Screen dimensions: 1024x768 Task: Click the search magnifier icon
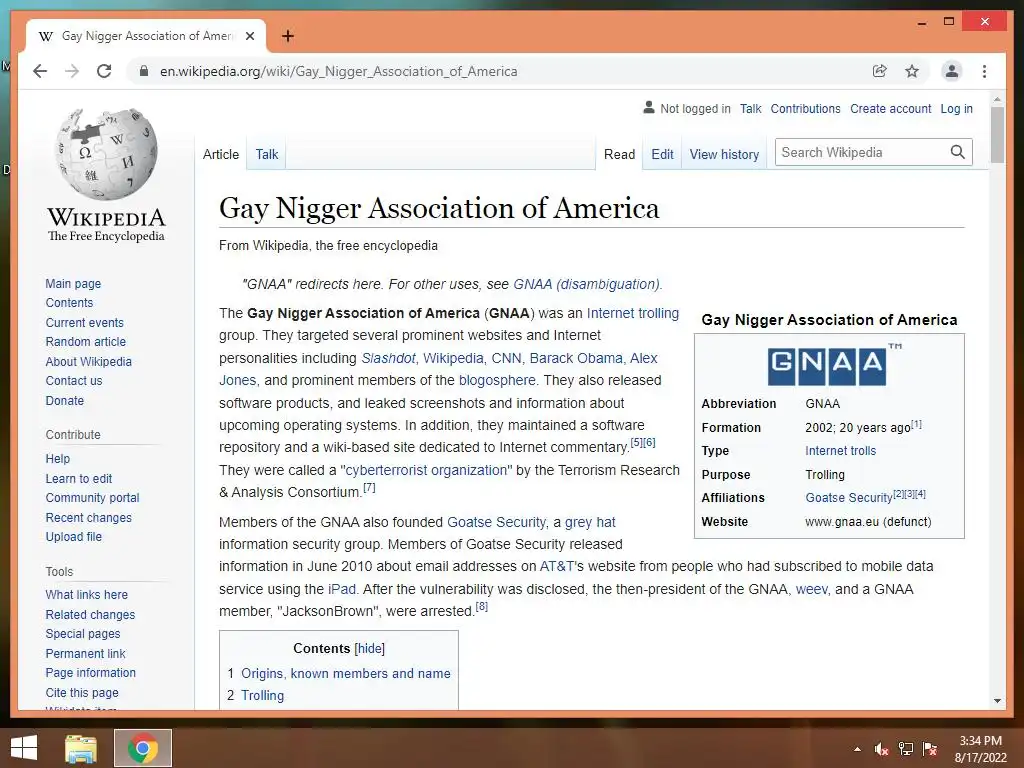957,152
